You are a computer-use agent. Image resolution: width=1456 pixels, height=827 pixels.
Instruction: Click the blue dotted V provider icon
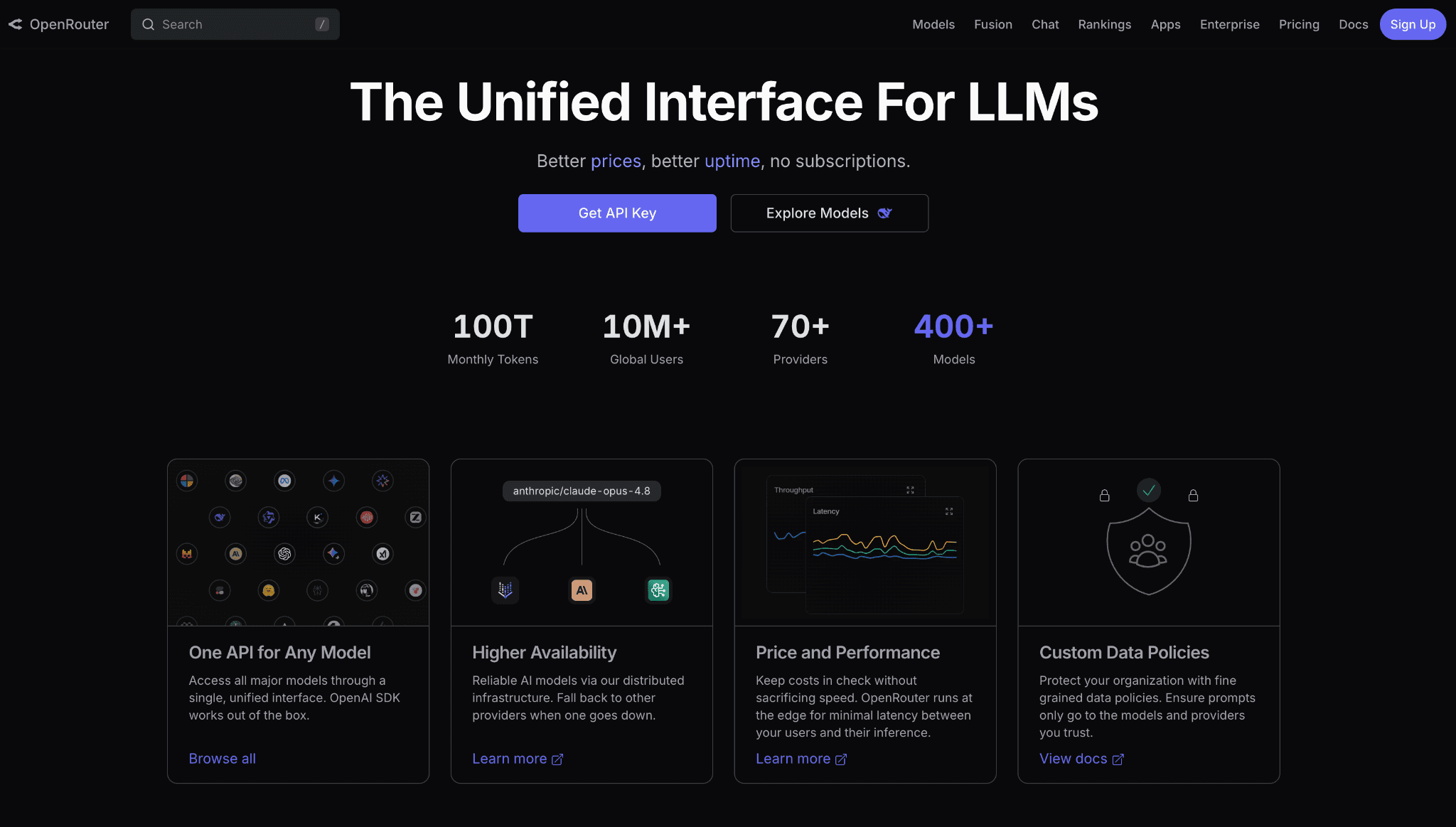[505, 590]
